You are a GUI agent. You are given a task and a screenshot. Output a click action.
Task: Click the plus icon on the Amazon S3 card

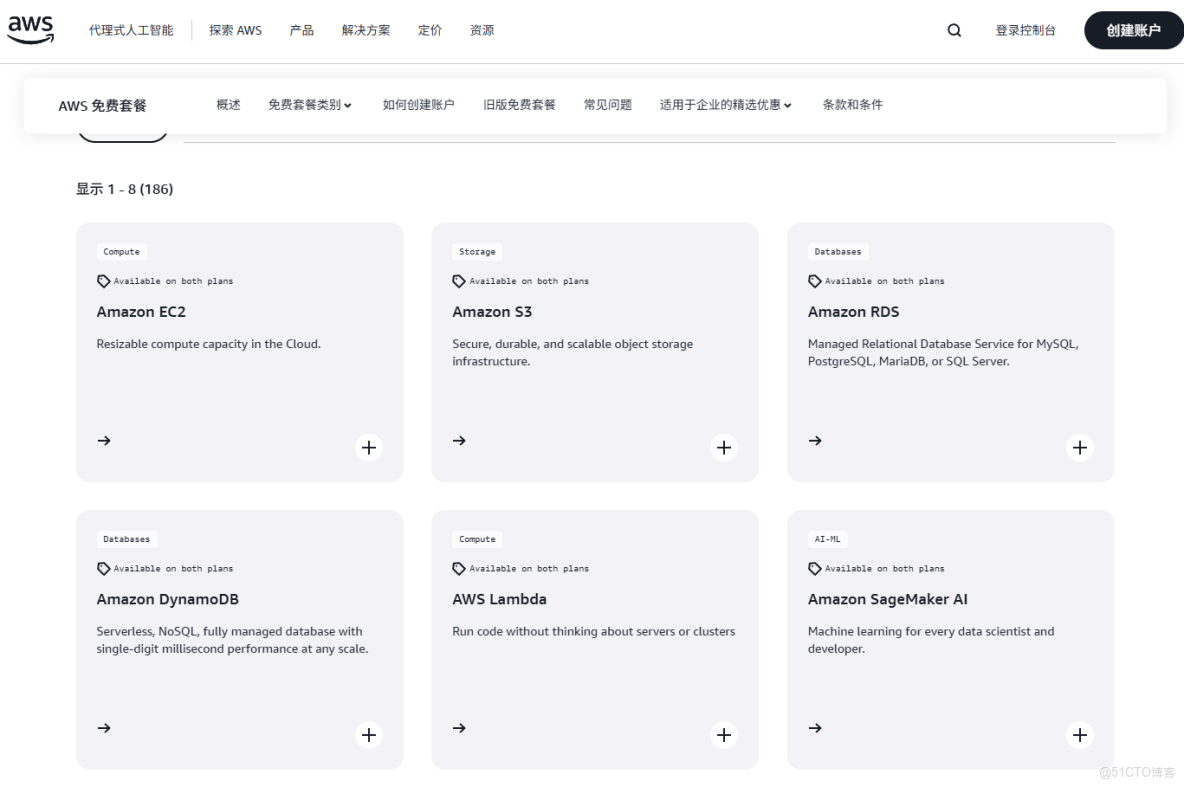coord(724,447)
